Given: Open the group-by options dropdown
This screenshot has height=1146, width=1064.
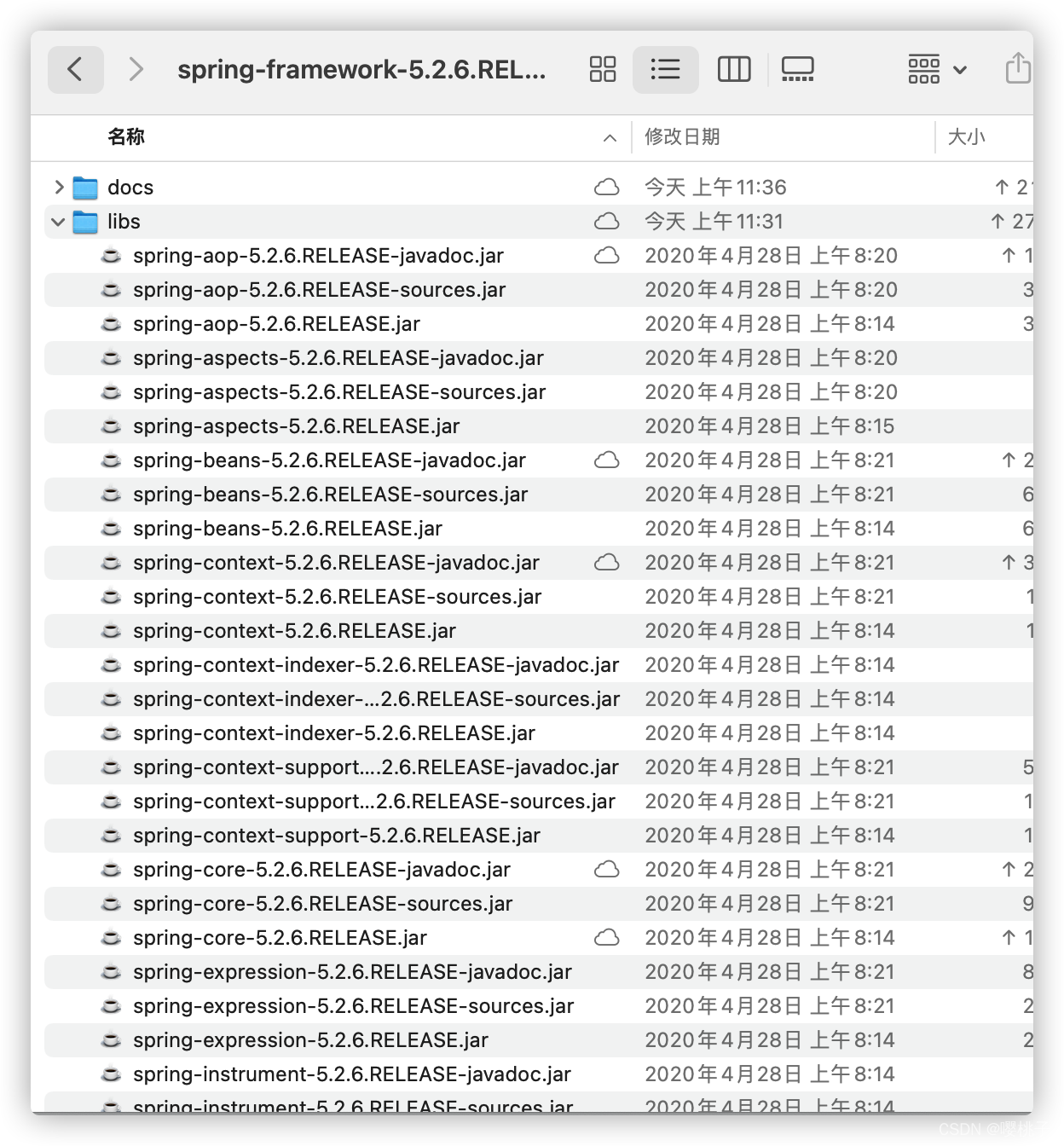Looking at the screenshot, I should coord(937,69).
